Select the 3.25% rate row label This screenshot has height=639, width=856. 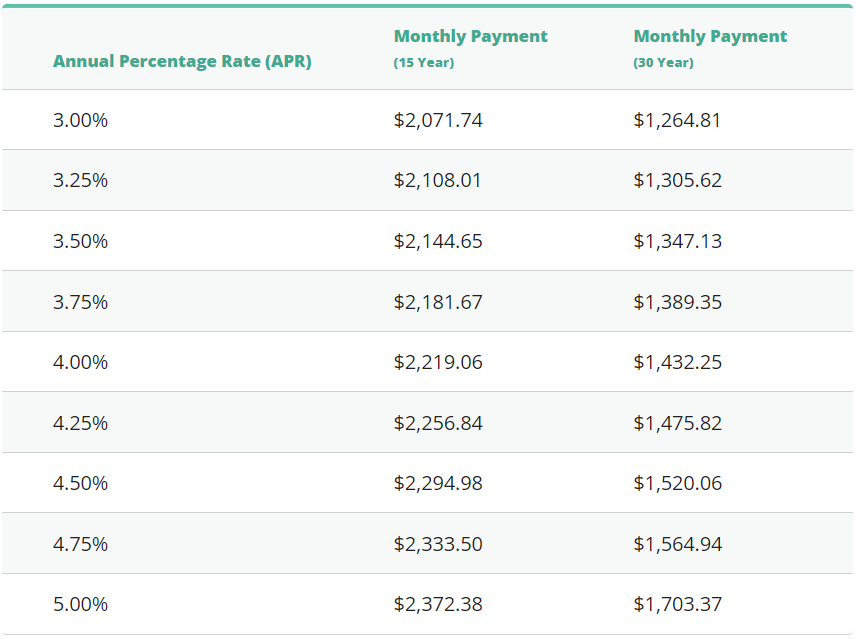[x=80, y=181]
